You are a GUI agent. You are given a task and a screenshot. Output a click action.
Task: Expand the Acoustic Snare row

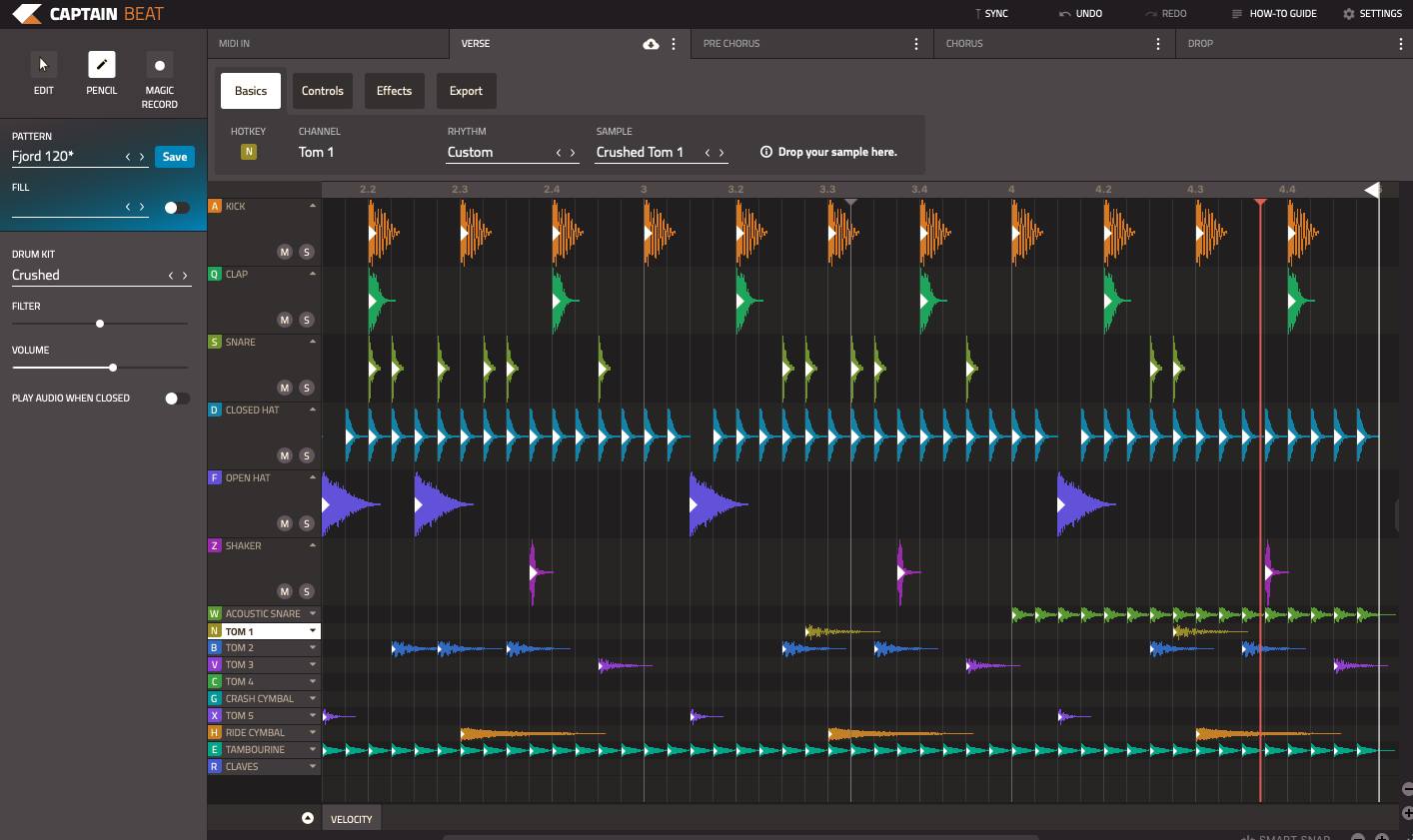[313, 614]
